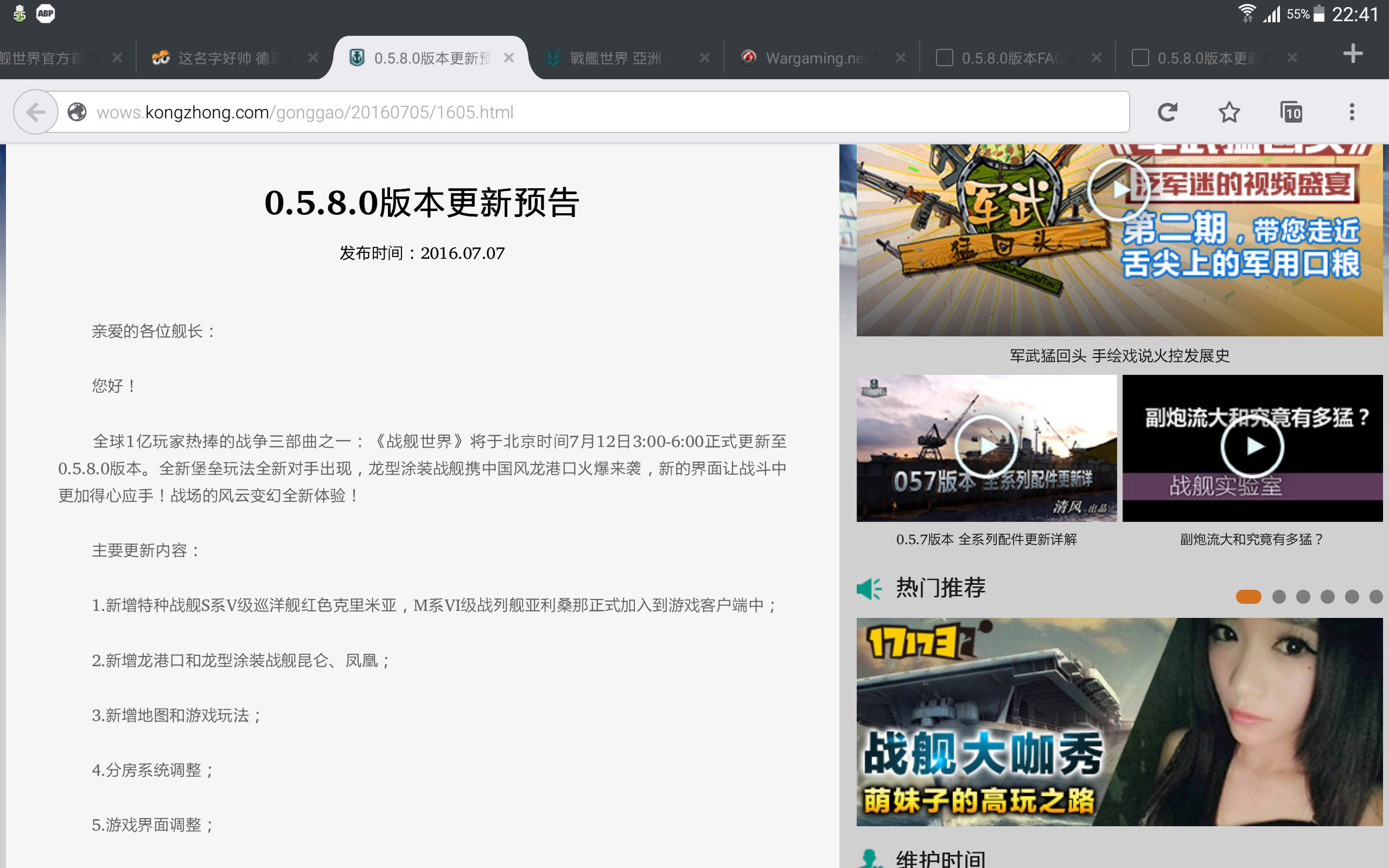
Task: Tap the ABP adblock status icon
Action: coord(46,13)
